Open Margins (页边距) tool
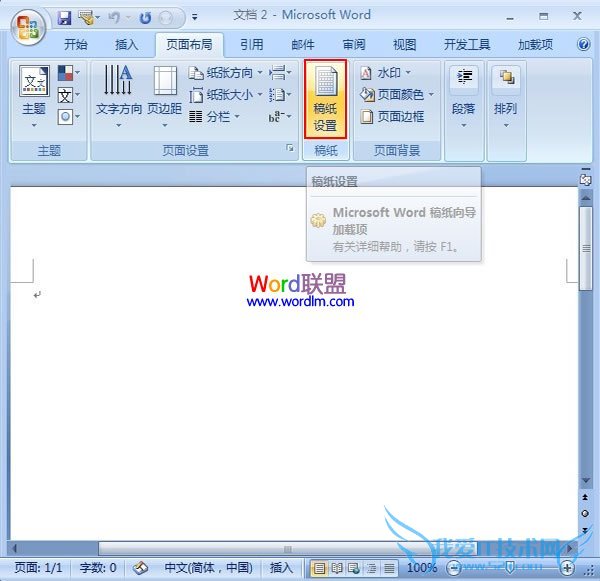 pyautogui.click(x=165, y=97)
